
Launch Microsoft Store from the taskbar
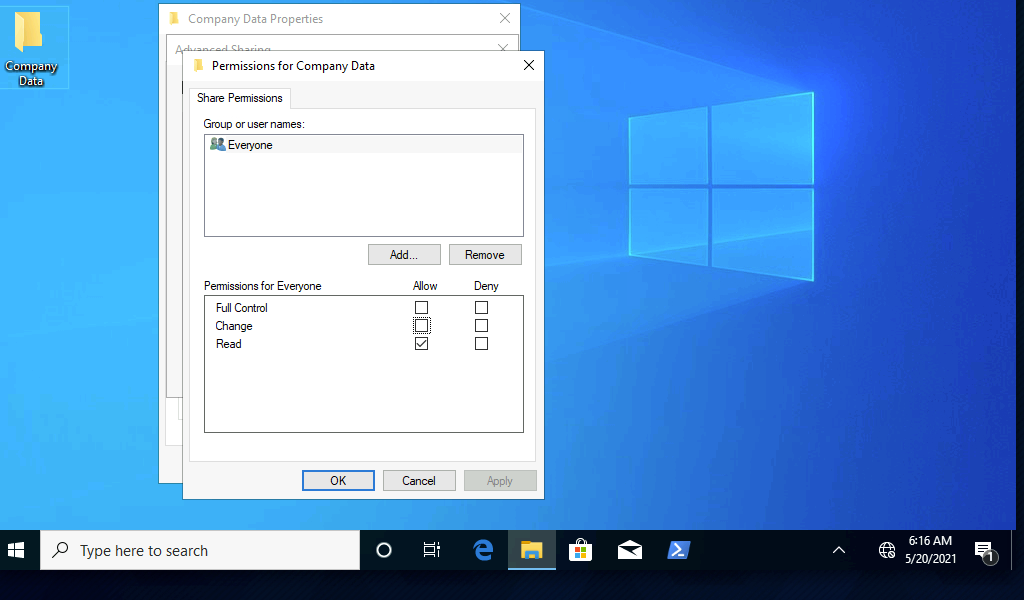[x=581, y=550]
